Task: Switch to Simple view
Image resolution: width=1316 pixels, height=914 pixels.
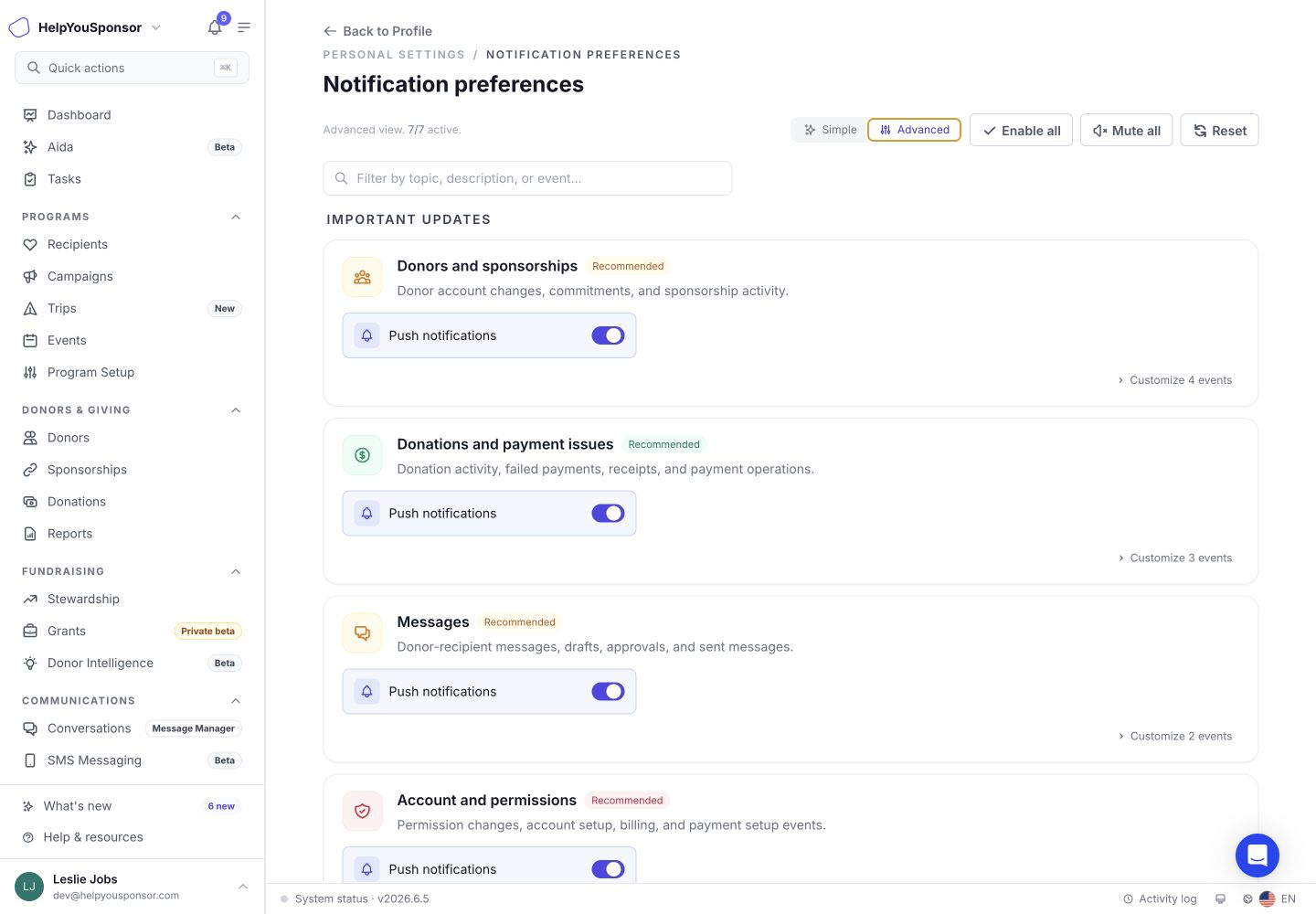Action: coord(830,130)
